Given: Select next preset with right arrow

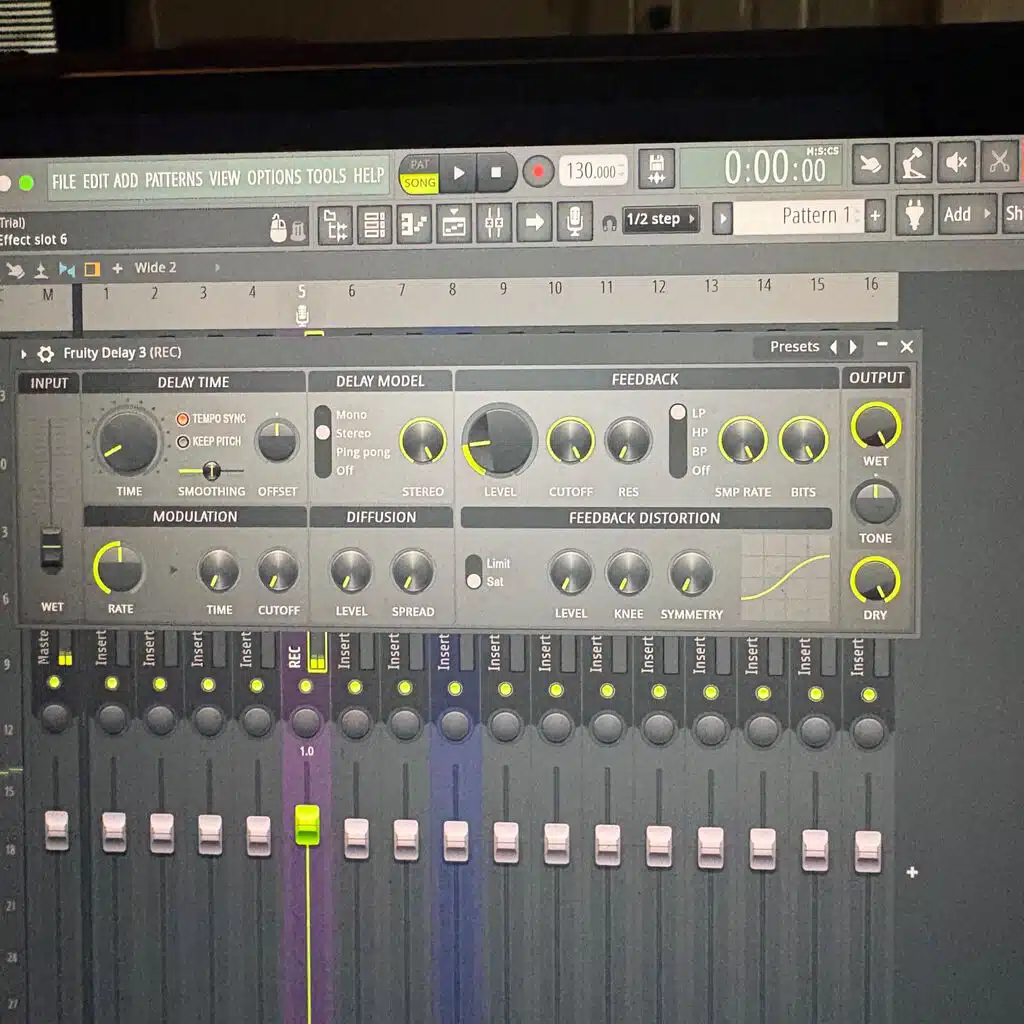Looking at the screenshot, I should tap(853, 347).
